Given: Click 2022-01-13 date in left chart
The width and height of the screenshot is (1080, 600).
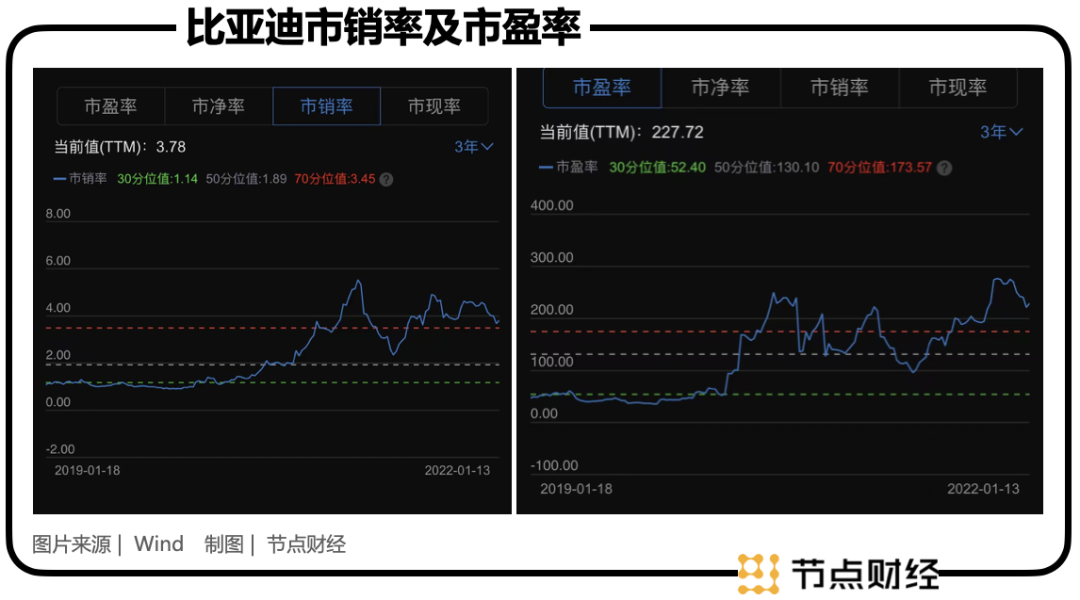Looking at the screenshot, I should (457, 470).
